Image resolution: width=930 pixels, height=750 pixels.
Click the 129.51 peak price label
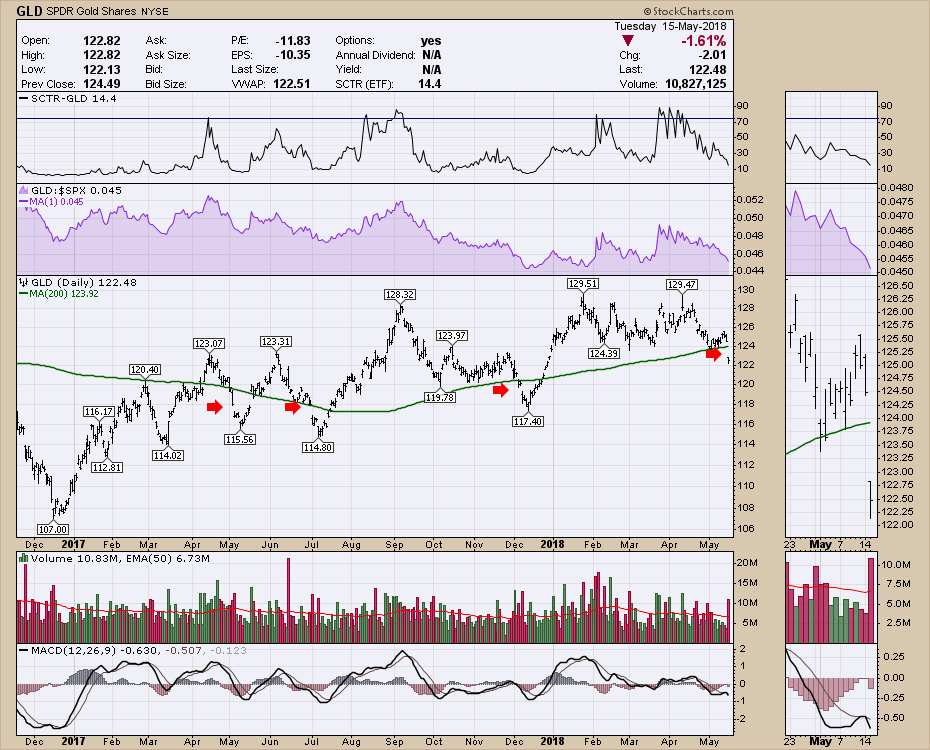(582, 283)
